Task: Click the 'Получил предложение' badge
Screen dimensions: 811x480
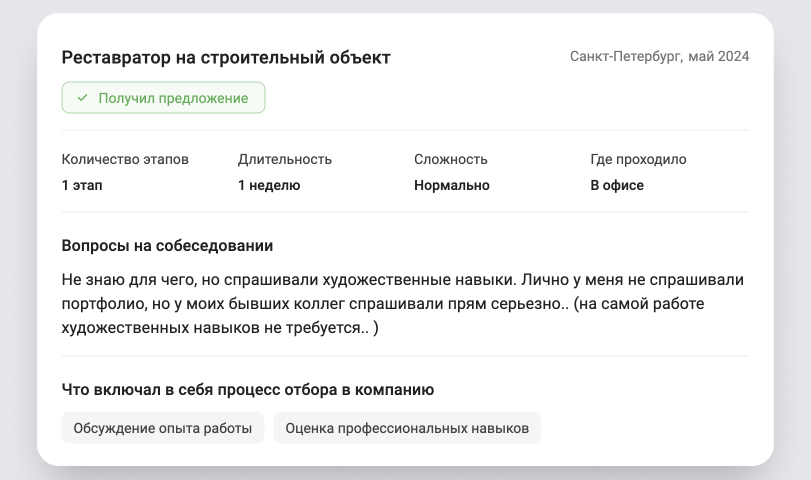Action: click(163, 98)
